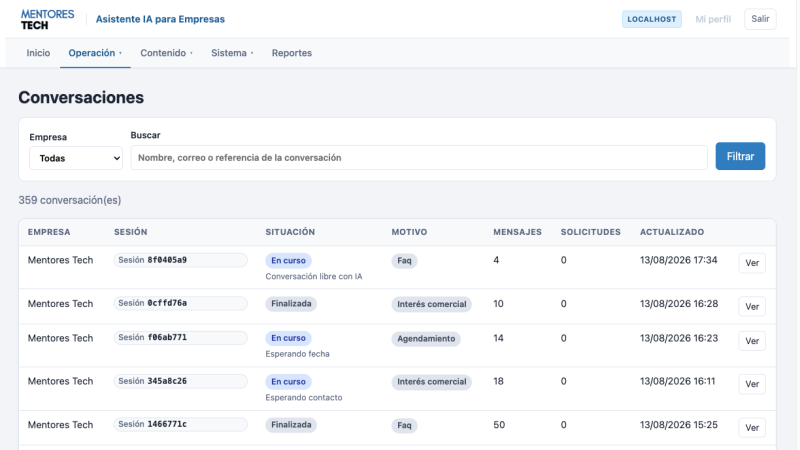The image size is (800, 450).
Task: Open the Mi perfil link
Action: [x=713, y=19]
